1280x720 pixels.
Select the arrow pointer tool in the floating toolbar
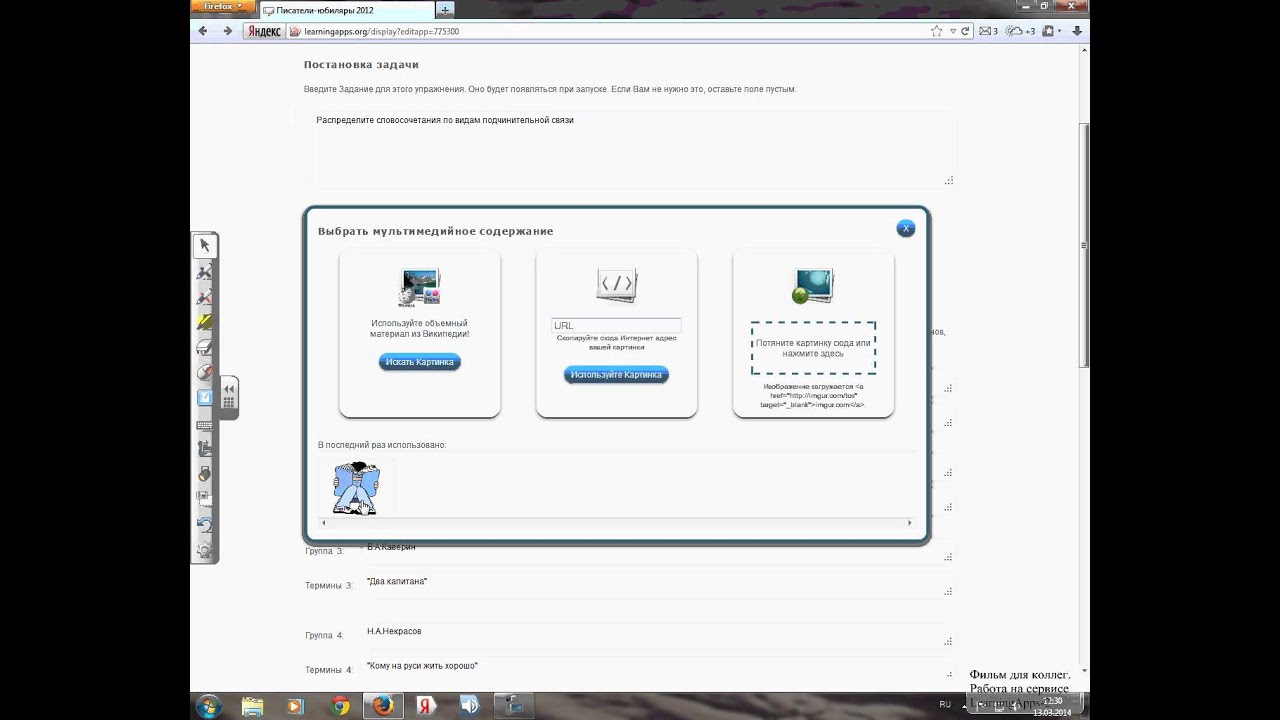[x=204, y=245]
